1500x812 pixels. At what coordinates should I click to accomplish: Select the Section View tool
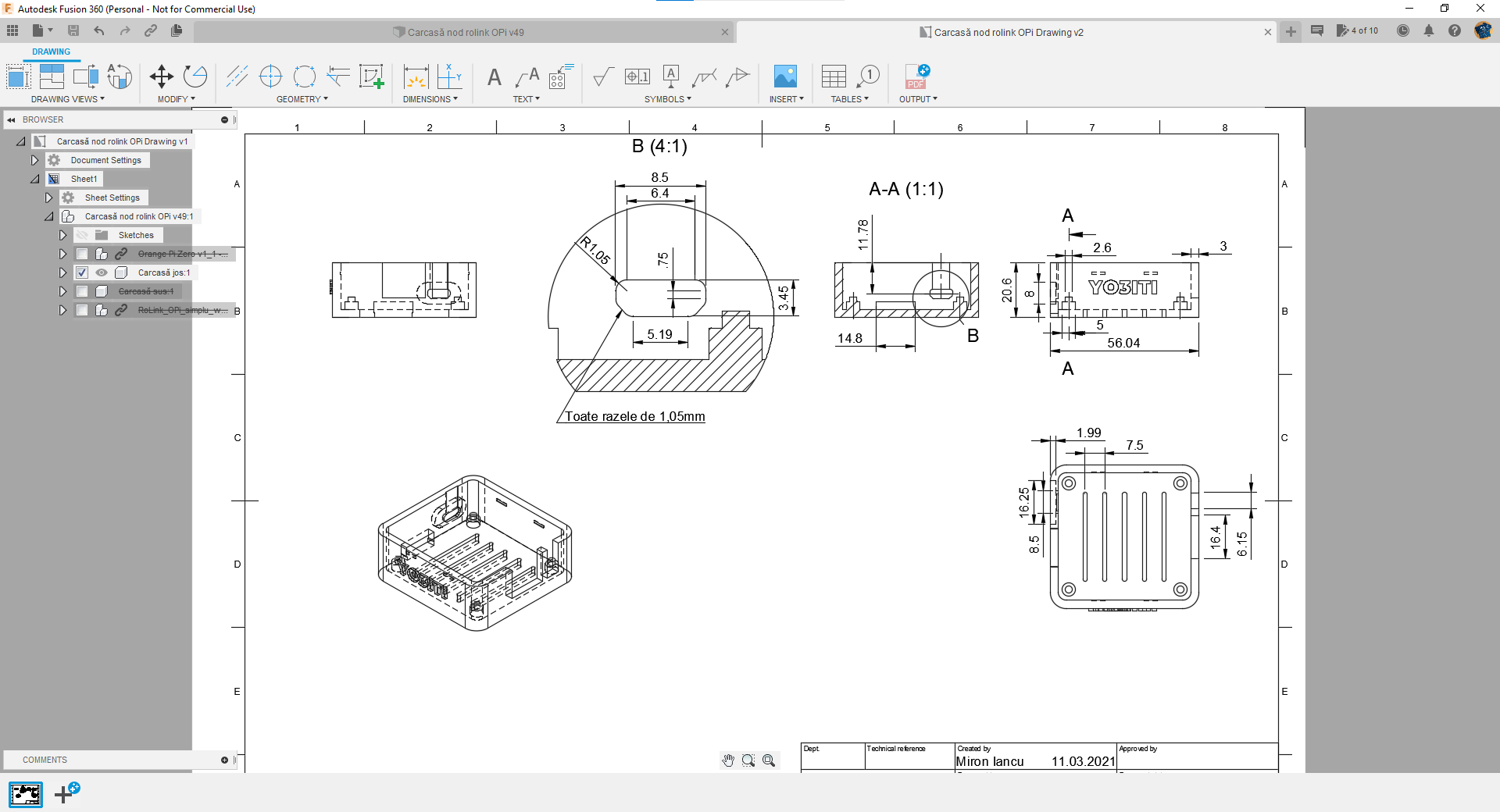[86, 77]
